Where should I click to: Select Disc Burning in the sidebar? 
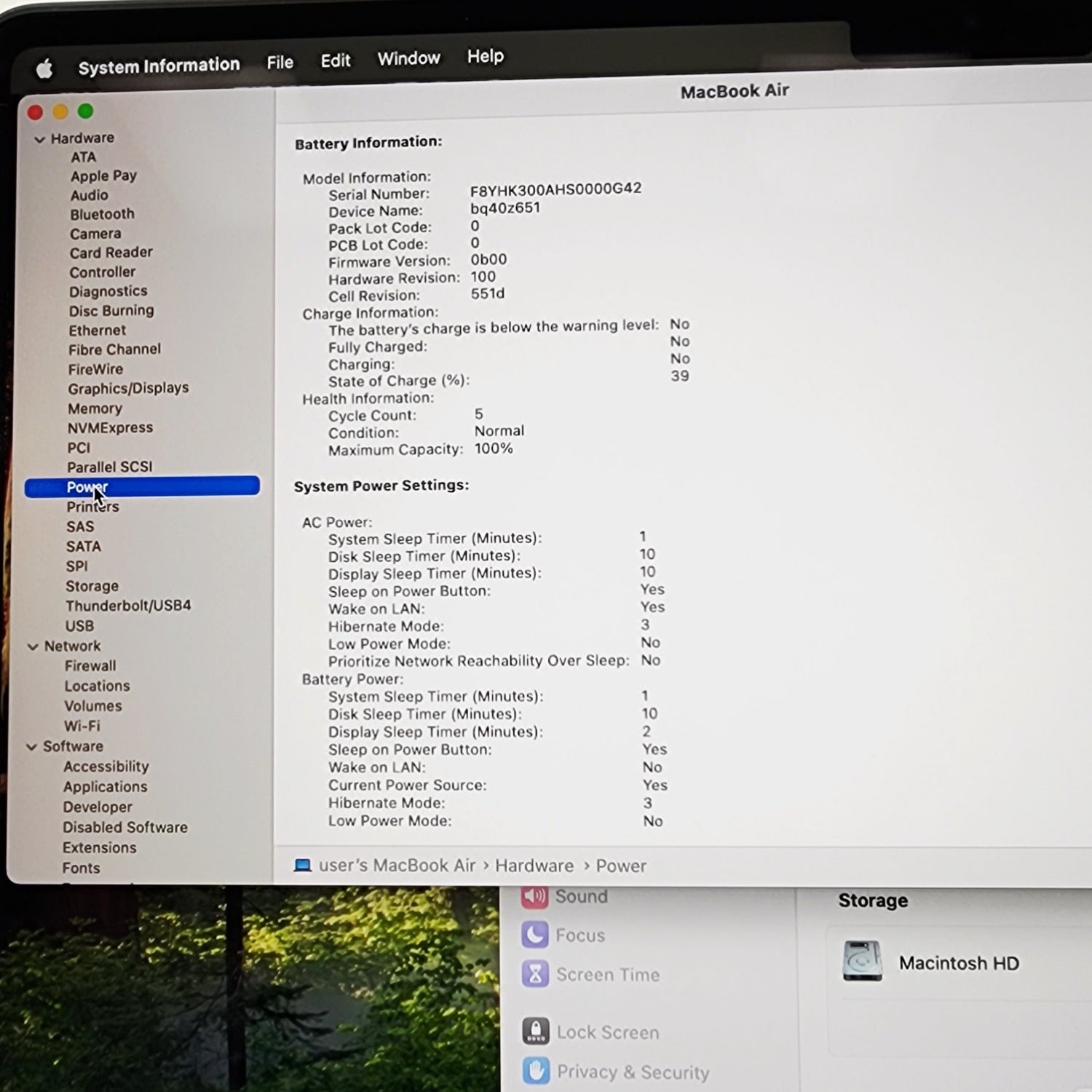coord(111,311)
